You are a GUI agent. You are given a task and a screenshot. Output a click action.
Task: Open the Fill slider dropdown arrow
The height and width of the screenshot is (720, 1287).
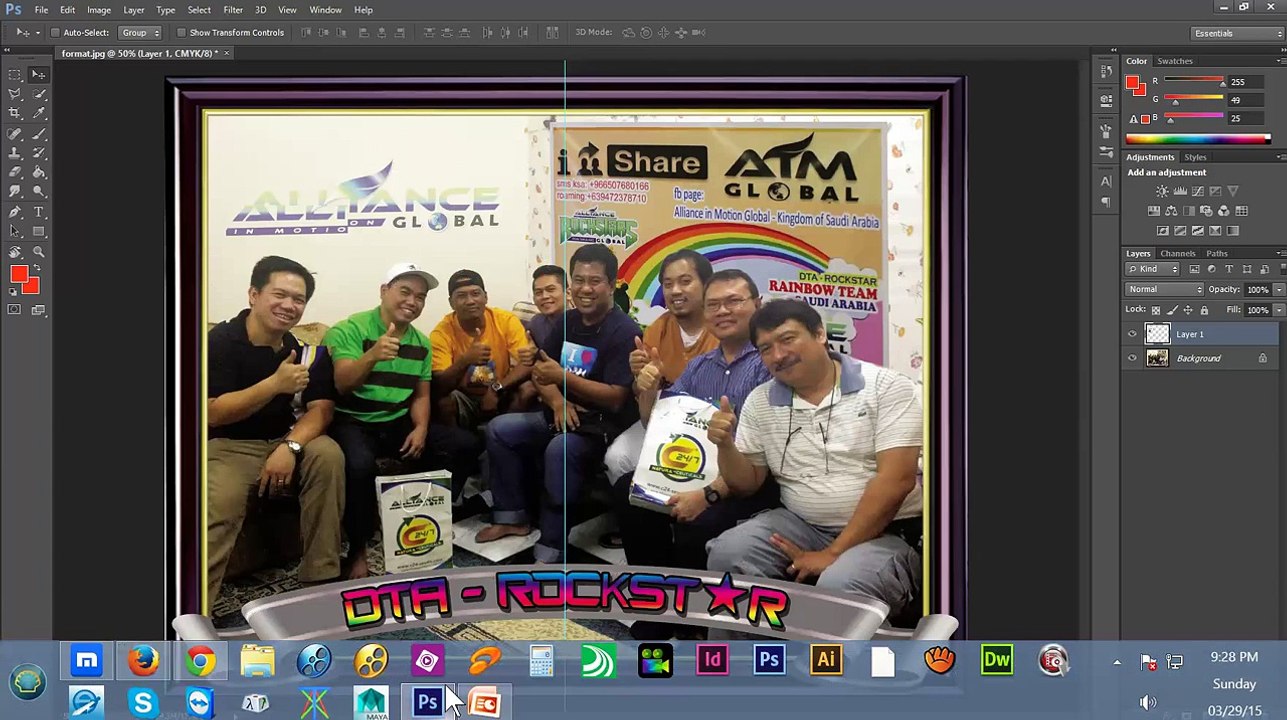coord(1279,310)
